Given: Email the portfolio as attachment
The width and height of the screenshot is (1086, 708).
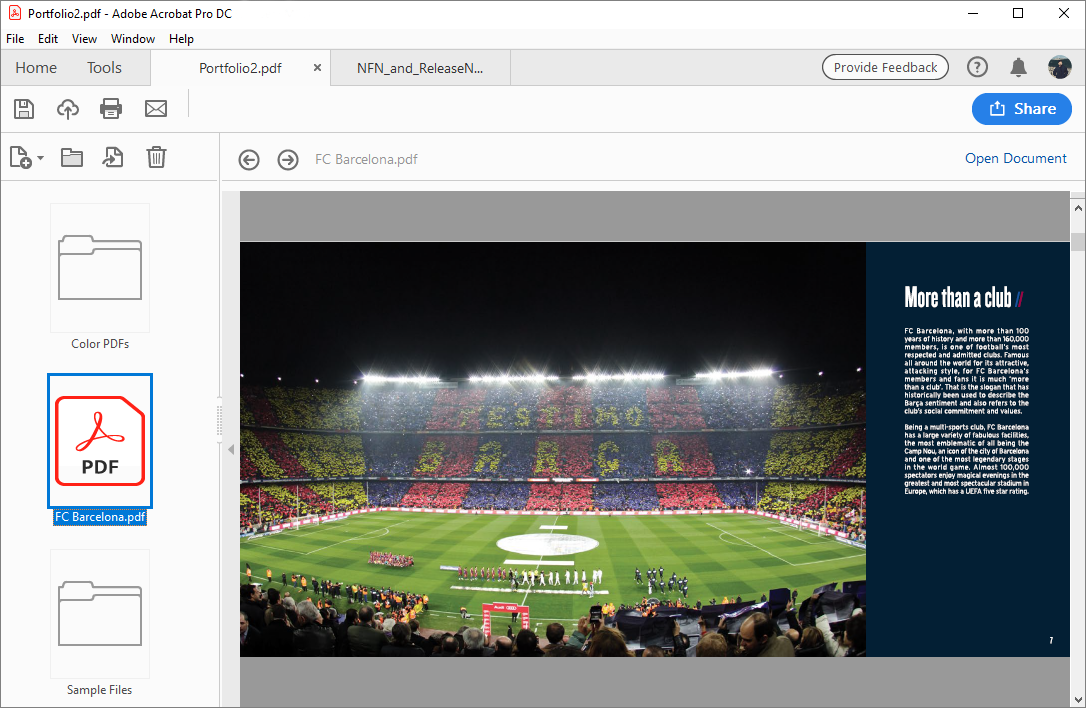Looking at the screenshot, I should pos(155,109).
